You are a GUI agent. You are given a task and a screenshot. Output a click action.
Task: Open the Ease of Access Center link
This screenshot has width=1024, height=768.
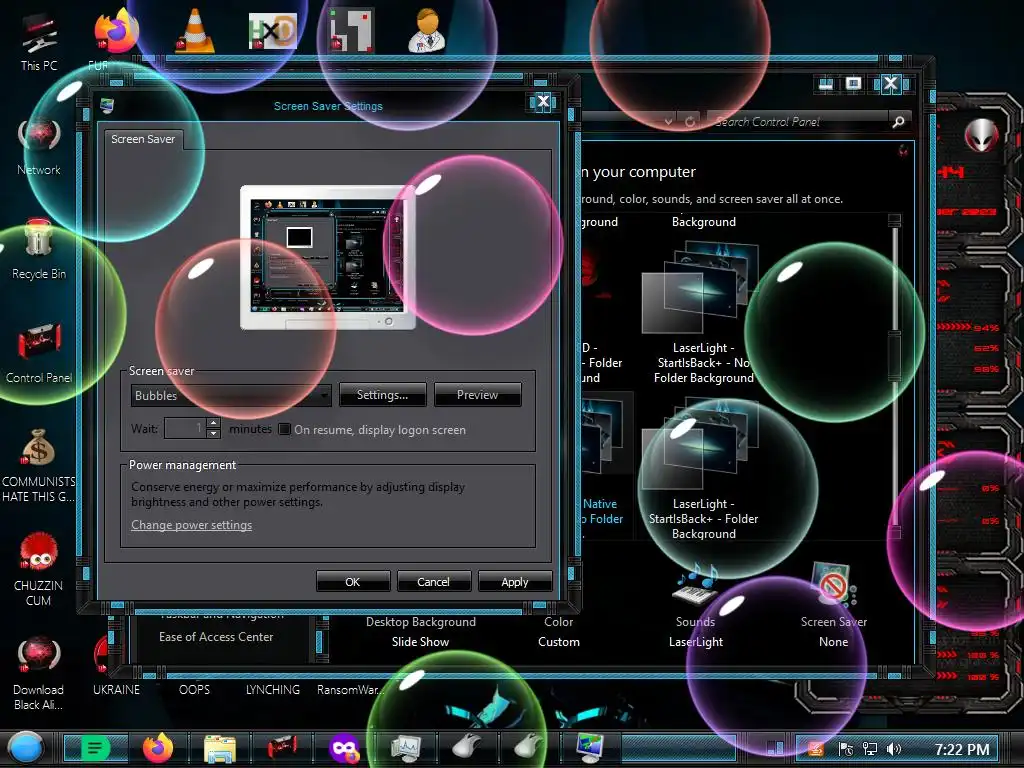(216, 637)
